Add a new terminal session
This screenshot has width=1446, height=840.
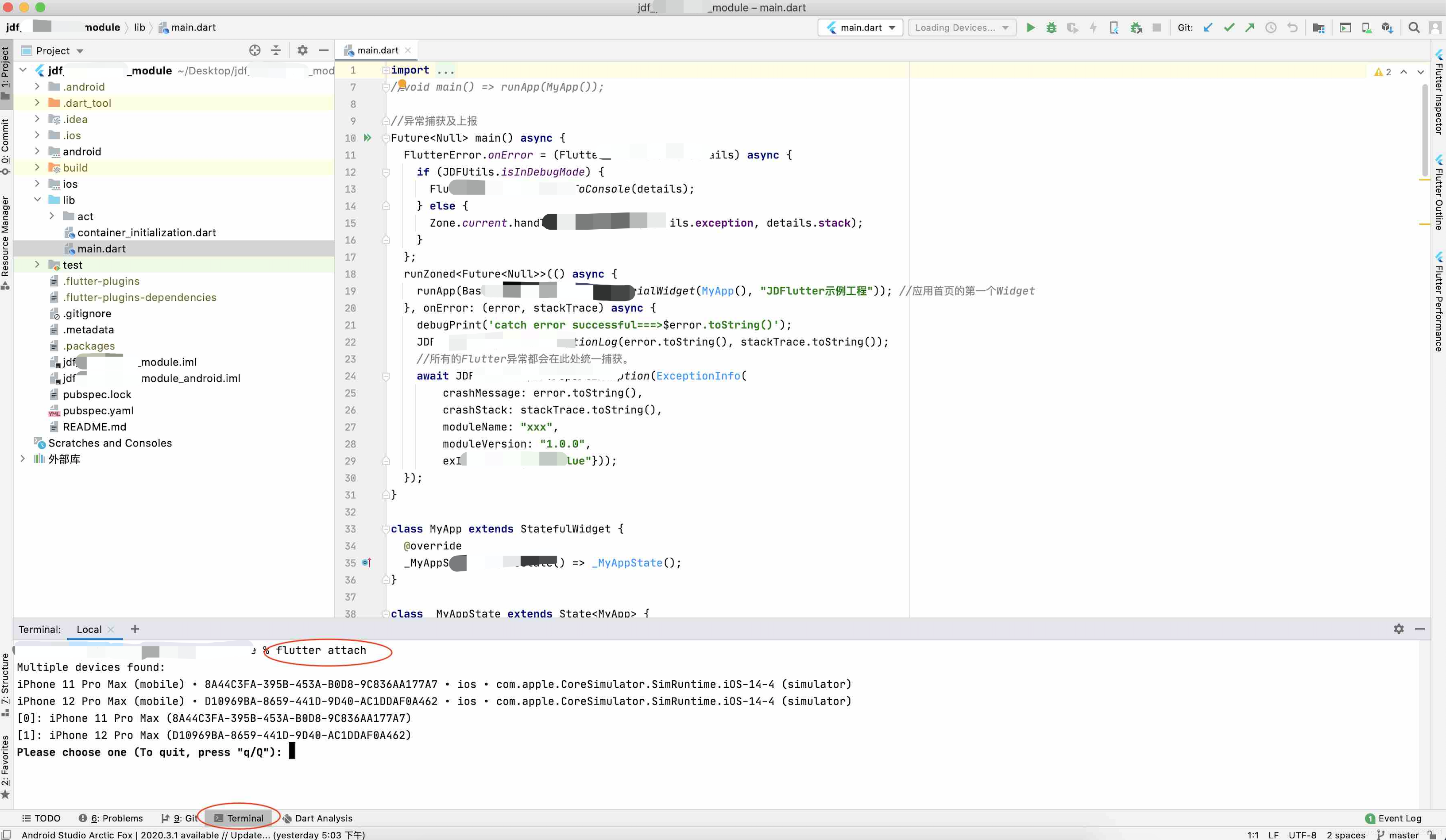coord(135,629)
